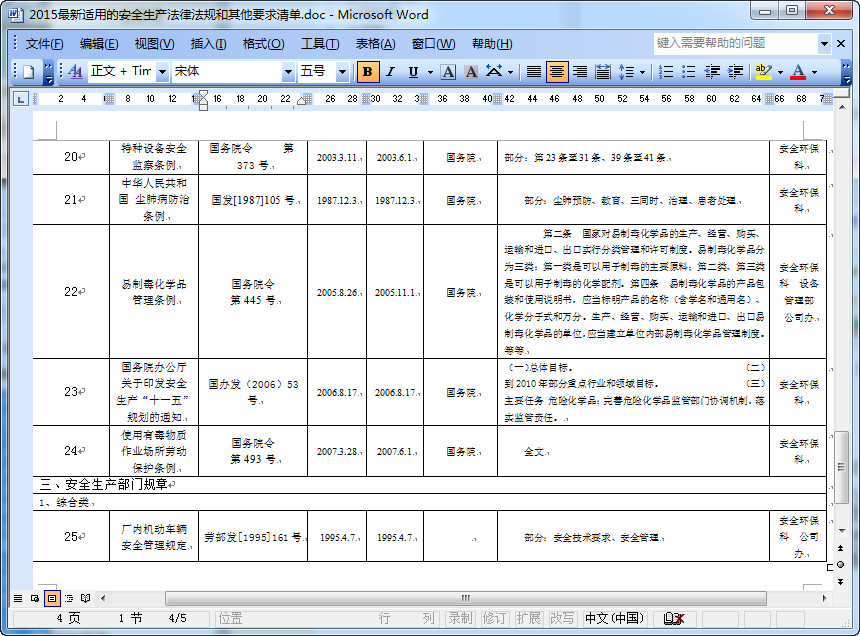The image size is (860, 636).
Task: Open the 编辑(E) menu
Action: (x=99, y=44)
